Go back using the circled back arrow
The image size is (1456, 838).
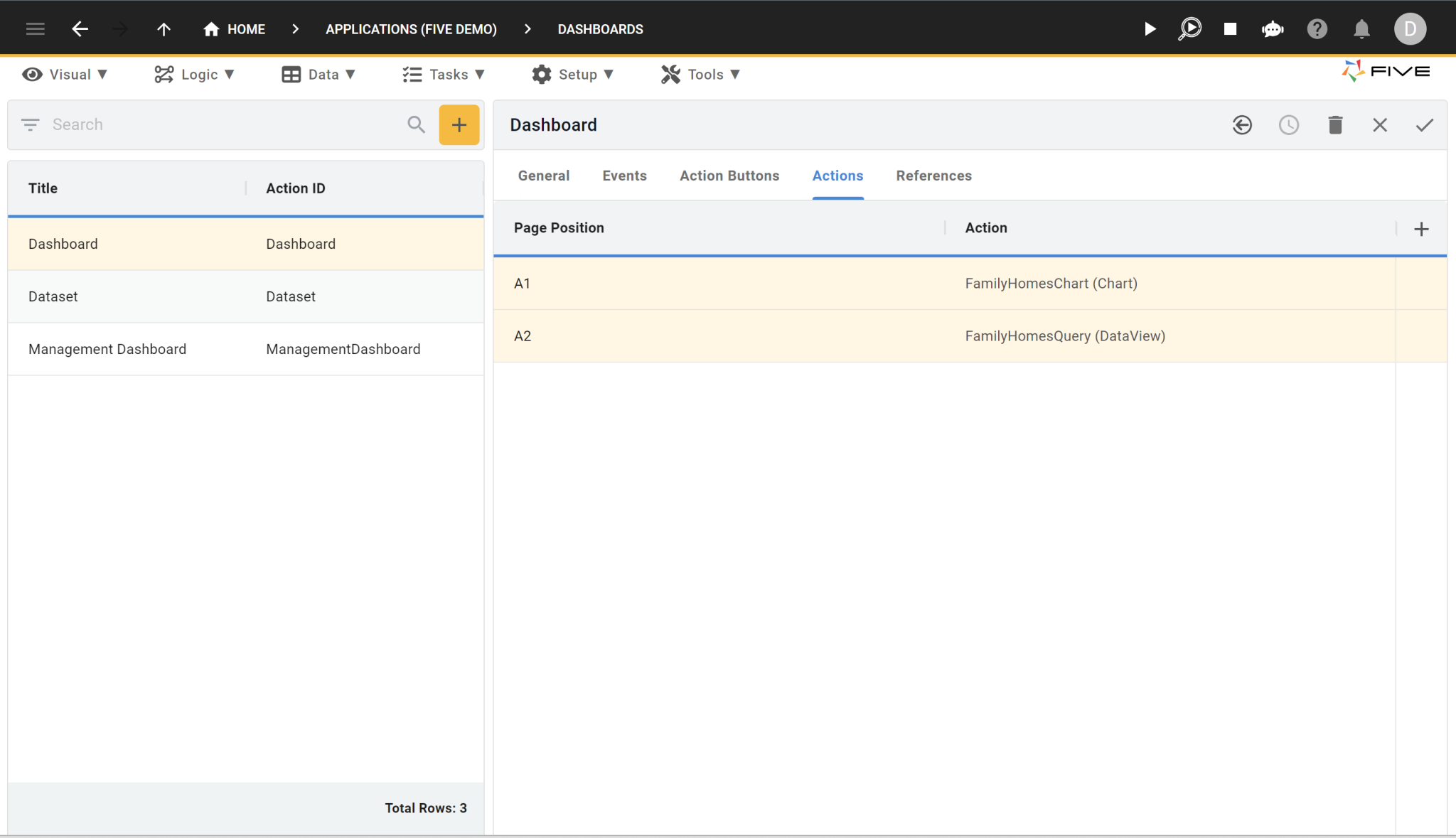(1243, 124)
